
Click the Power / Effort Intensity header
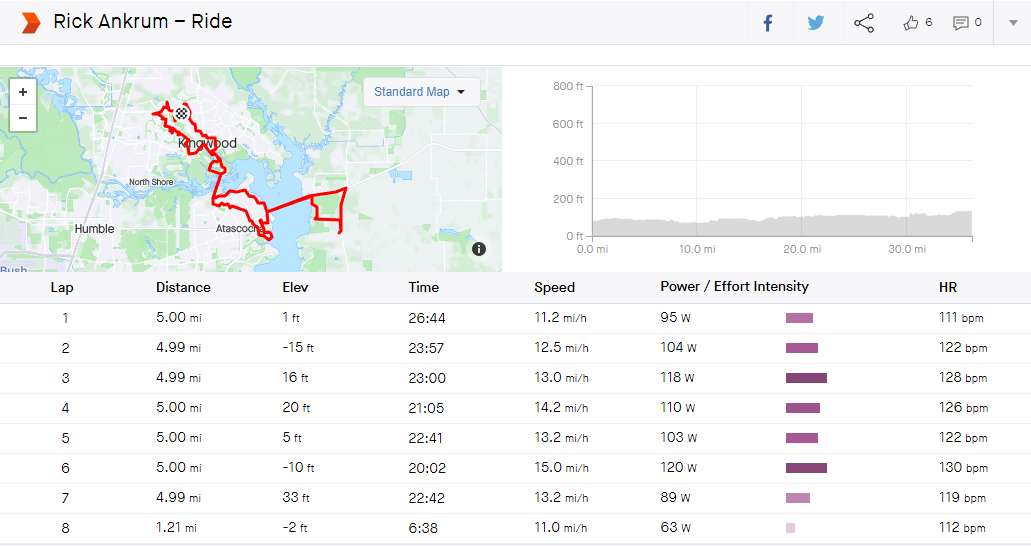coord(734,287)
